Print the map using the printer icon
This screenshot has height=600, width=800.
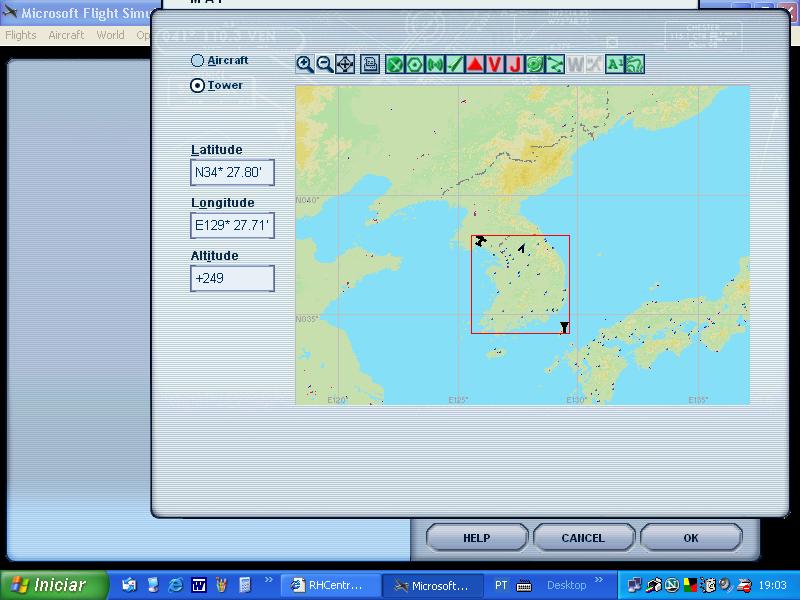pos(370,64)
